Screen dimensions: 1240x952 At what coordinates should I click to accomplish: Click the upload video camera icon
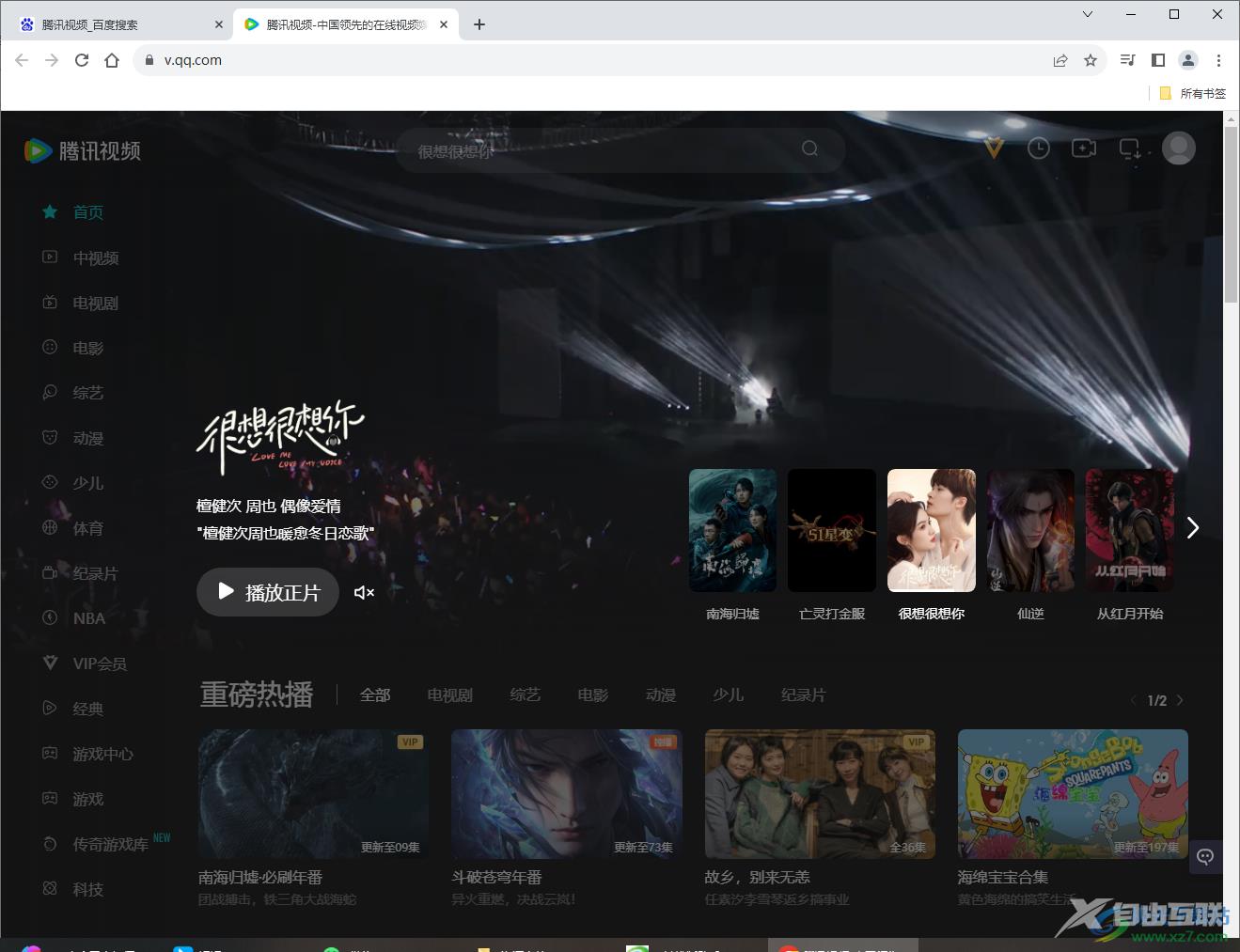click(1084, 148)
